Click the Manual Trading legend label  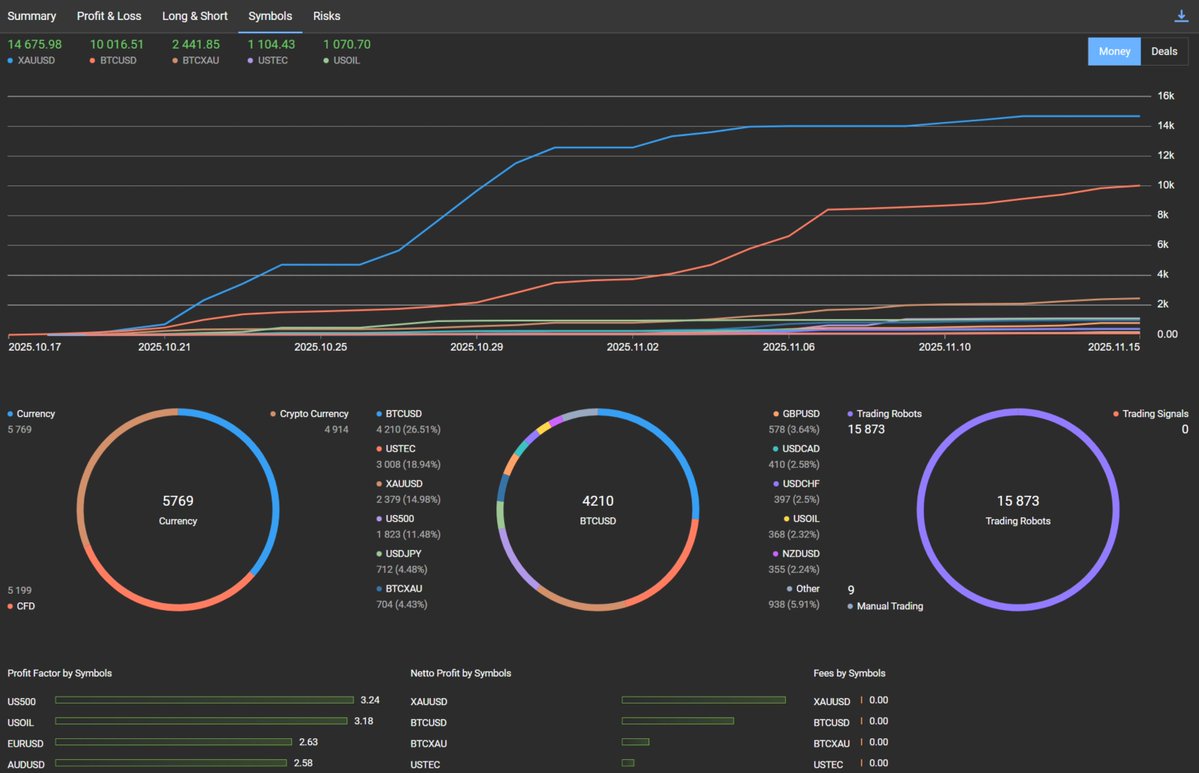[885, 606]
